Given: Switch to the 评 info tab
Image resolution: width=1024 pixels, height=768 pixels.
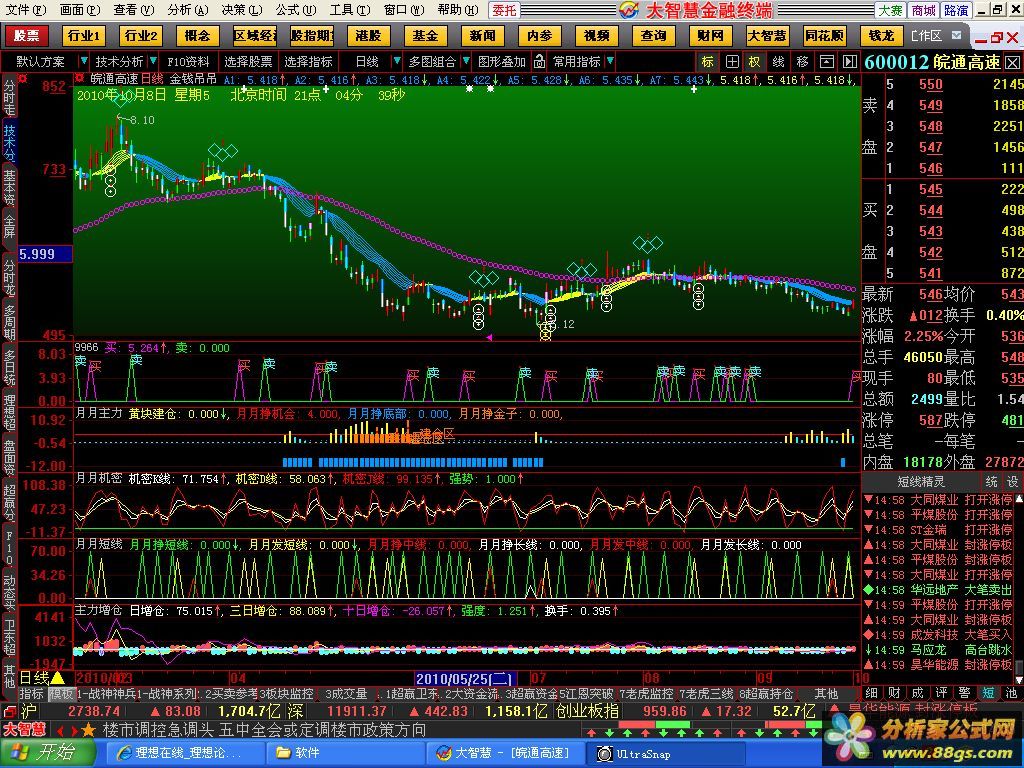Looking at the screenshot, I should (x=942, y=694).
